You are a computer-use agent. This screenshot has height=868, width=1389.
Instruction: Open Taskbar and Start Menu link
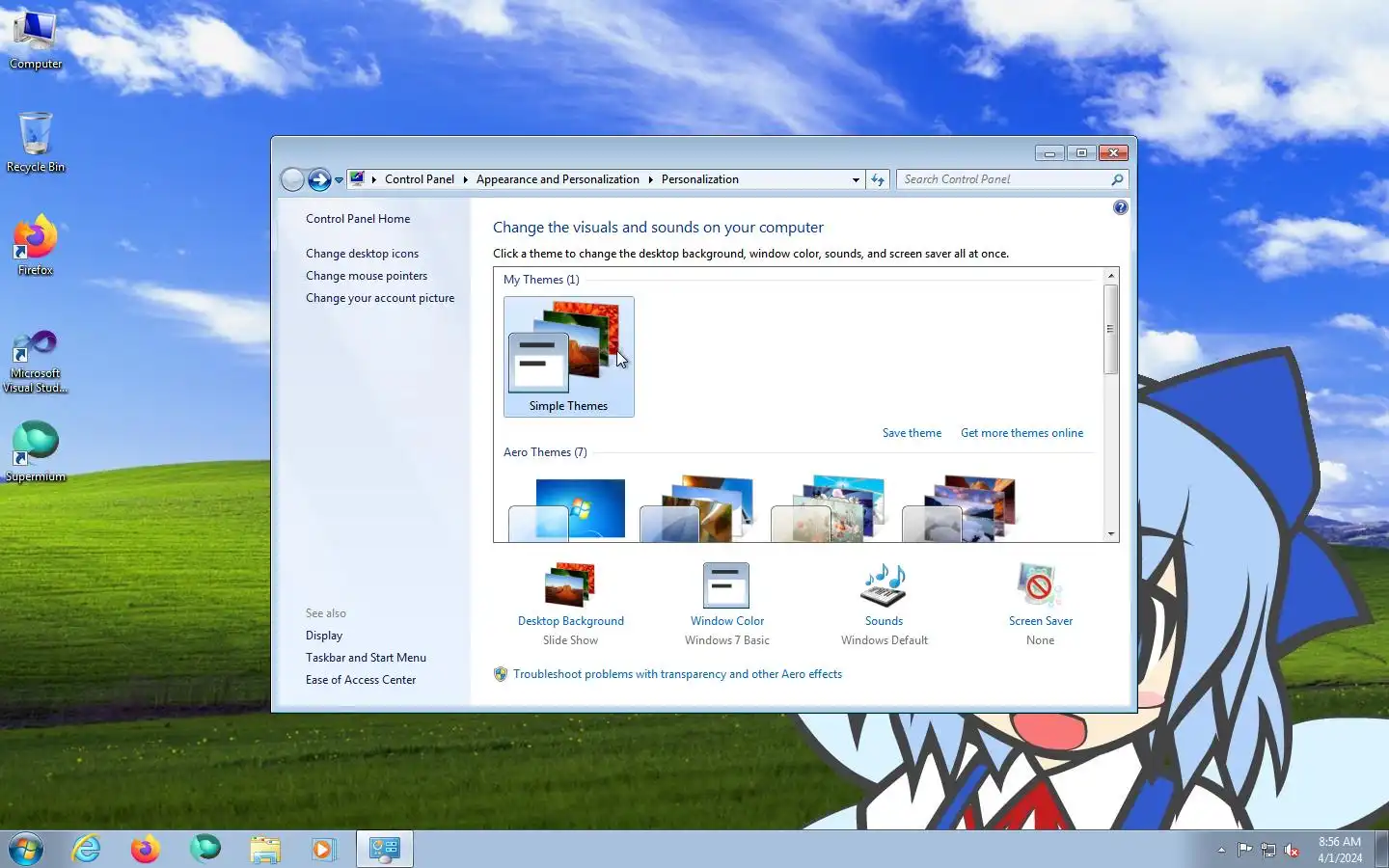(366, 658)
